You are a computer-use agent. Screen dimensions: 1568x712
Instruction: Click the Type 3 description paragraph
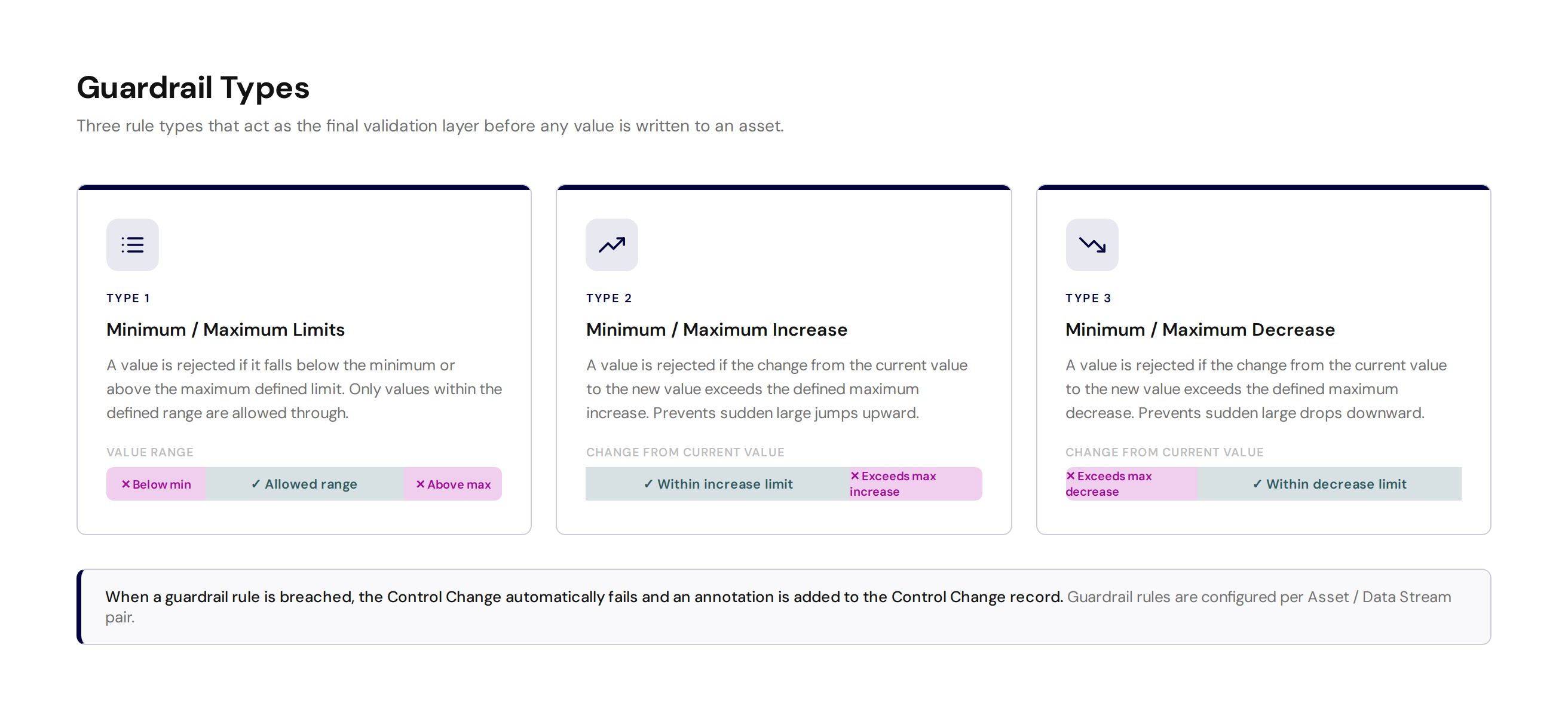tap(1255, 389)
